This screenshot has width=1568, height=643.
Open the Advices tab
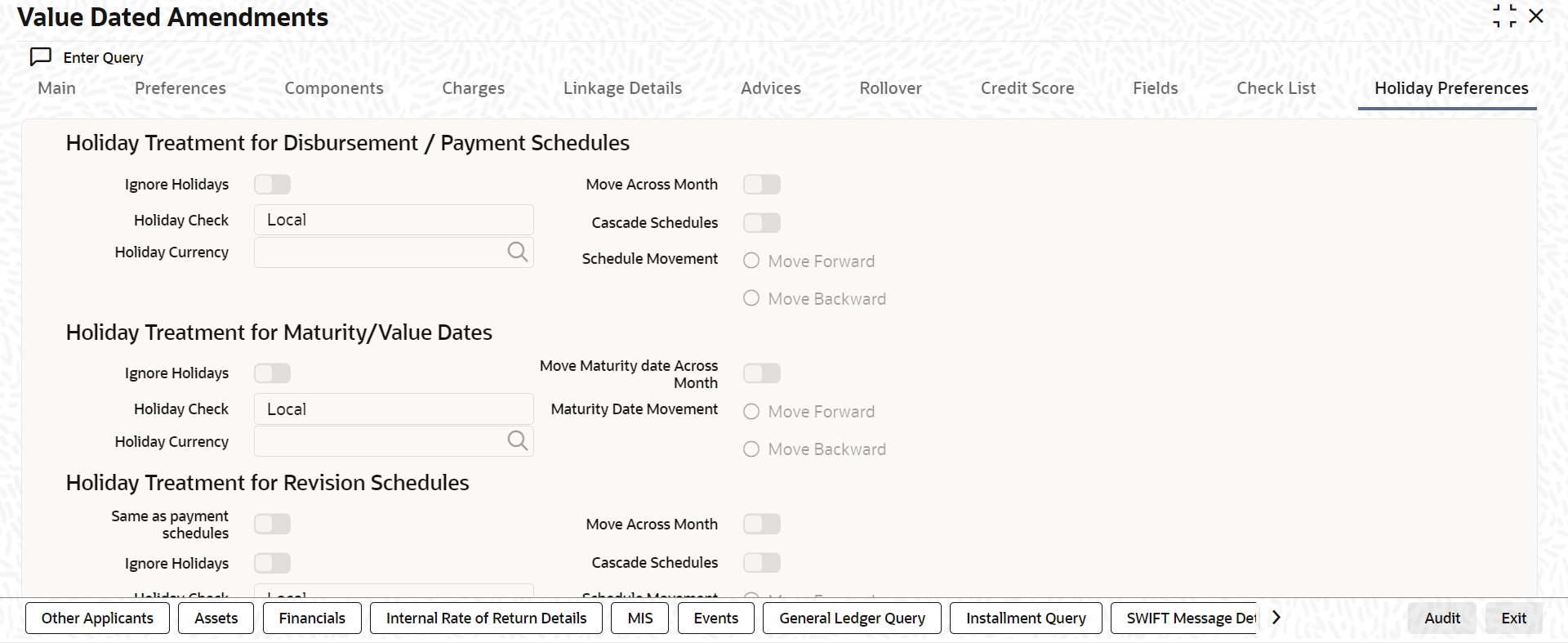click(771, 88)
